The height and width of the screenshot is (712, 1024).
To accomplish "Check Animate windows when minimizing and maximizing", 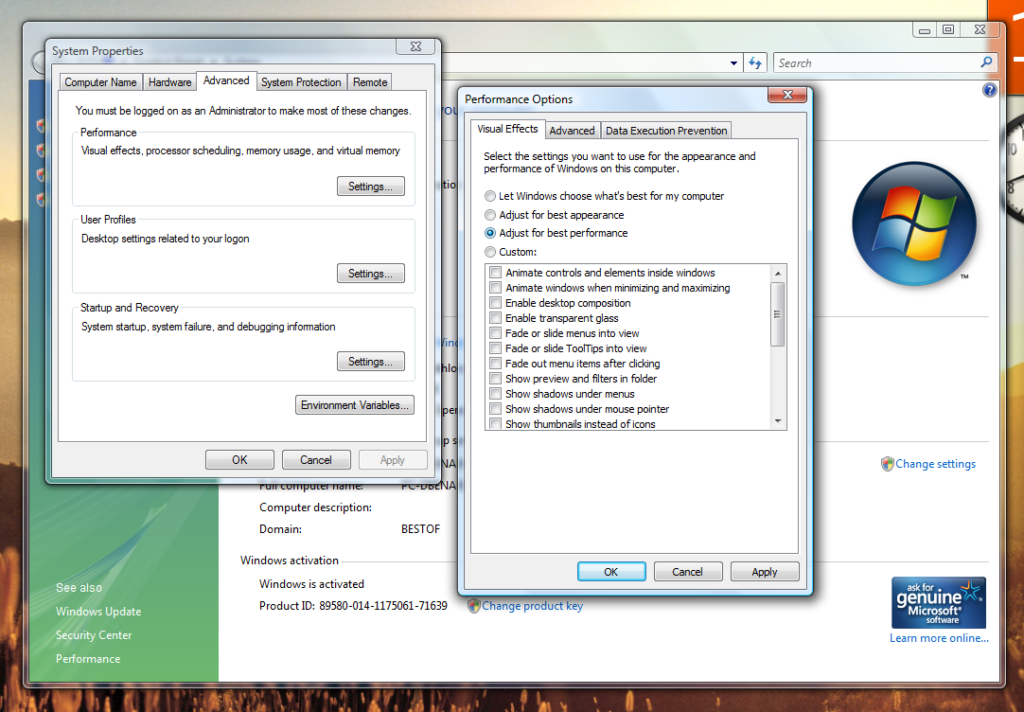I will 496,287.
